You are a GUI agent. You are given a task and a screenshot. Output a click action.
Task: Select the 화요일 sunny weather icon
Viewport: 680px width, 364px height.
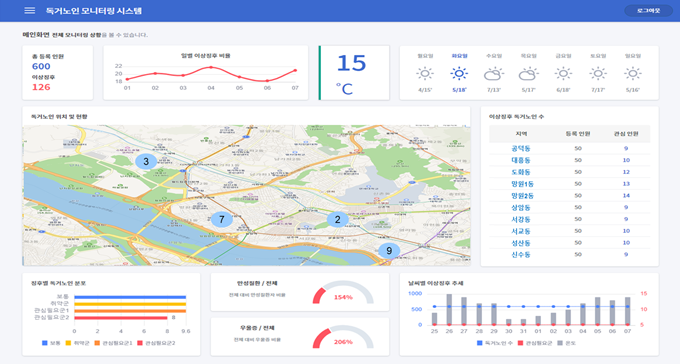click(x=459, y=74)
